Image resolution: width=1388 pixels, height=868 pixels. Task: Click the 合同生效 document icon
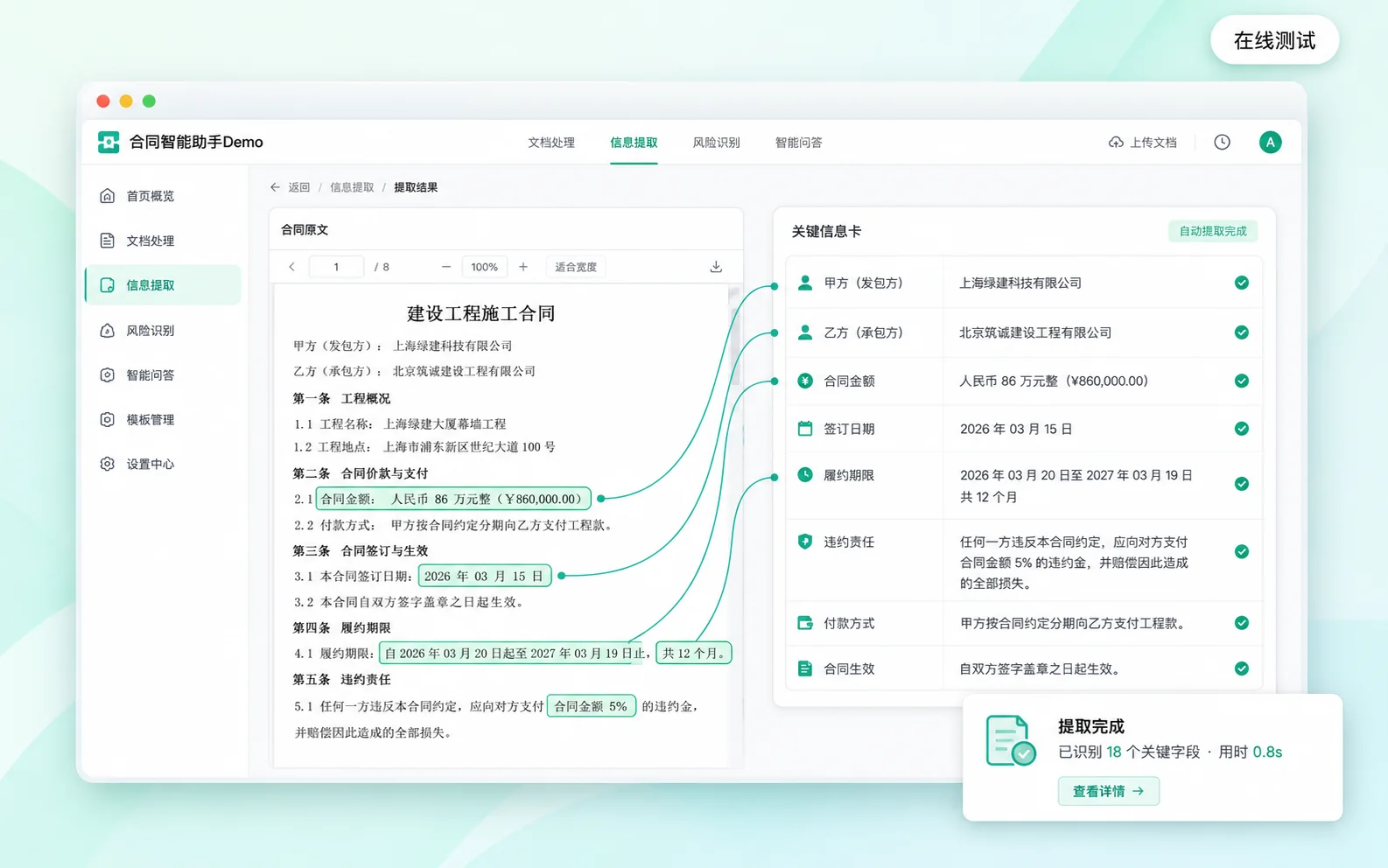(x=805, y=668)
